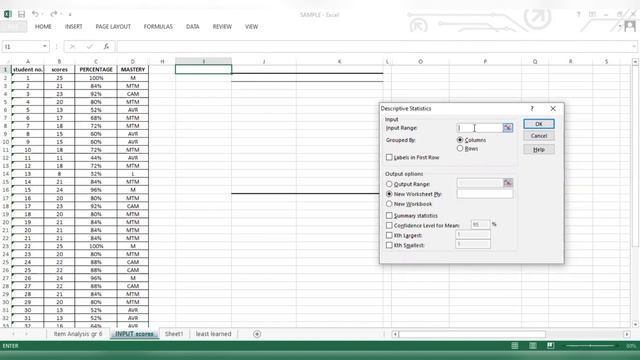Switch to Page Break Preview in status bar
The height and width of the screenshot is (360, 640).
(x=551, y=346)
